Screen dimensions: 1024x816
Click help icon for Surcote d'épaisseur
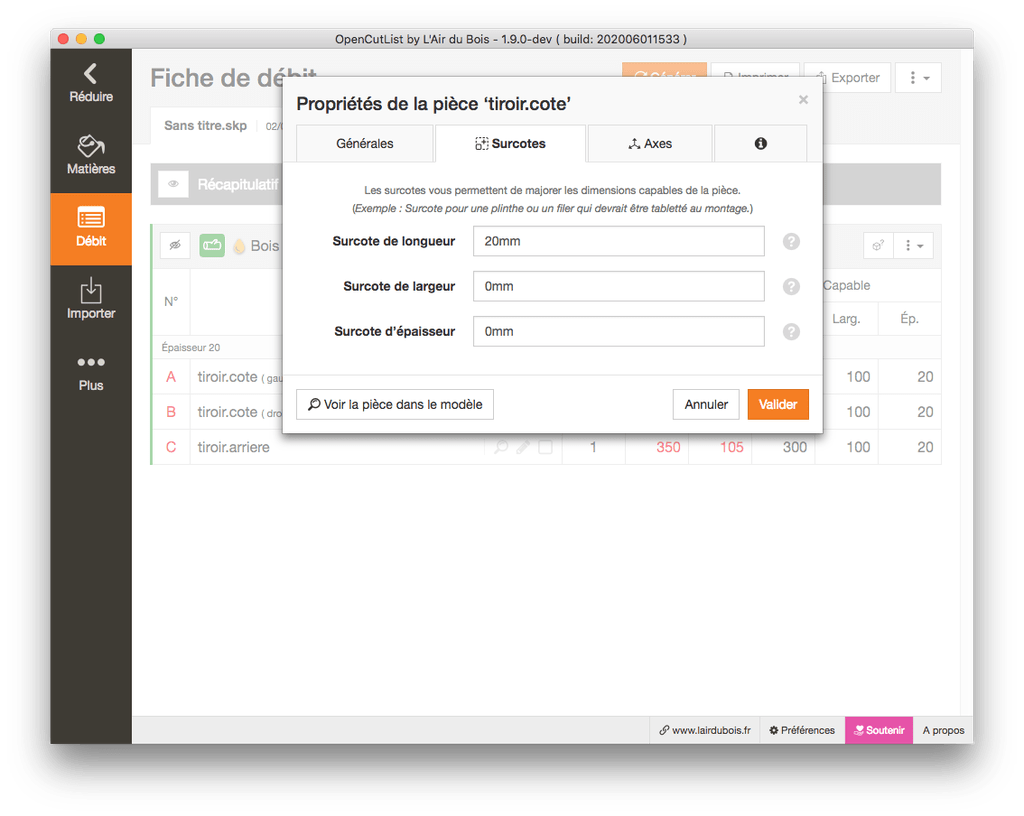pos(791,332)
